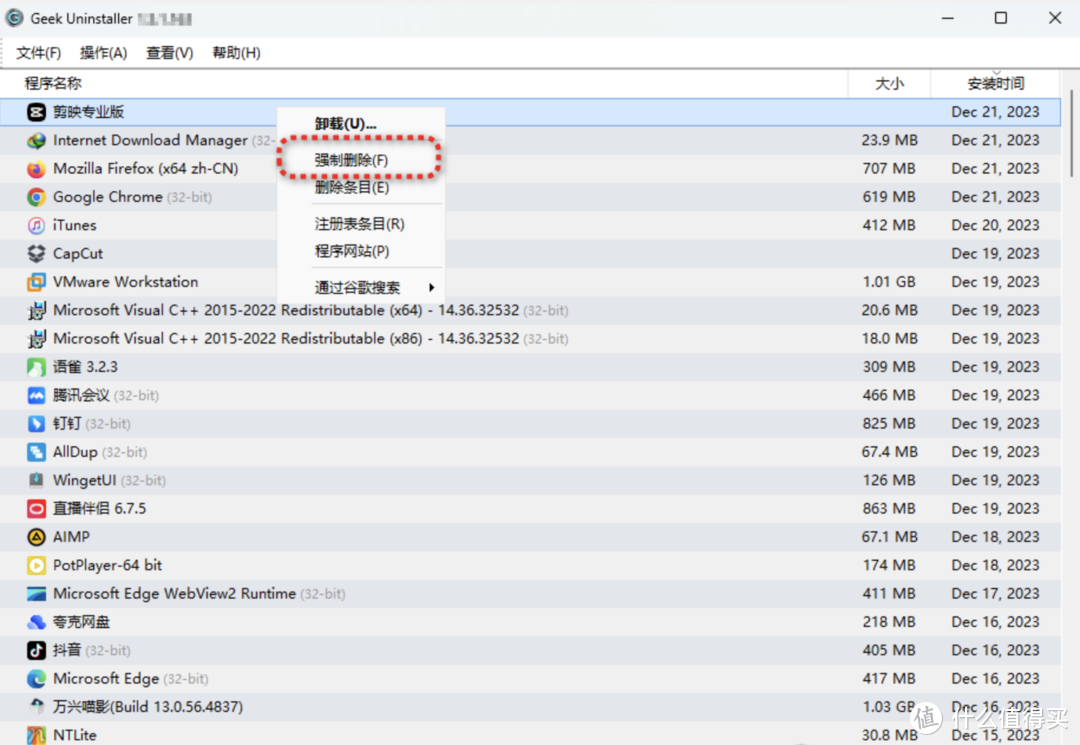Click the 剪映专业版 app icon

[x=37, y=112]
